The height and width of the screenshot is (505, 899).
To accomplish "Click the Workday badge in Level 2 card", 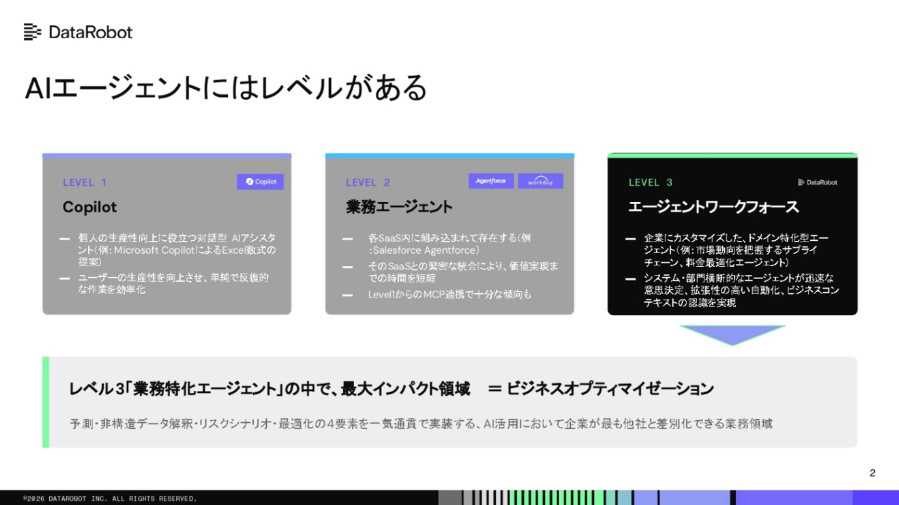I will point(540,181).
